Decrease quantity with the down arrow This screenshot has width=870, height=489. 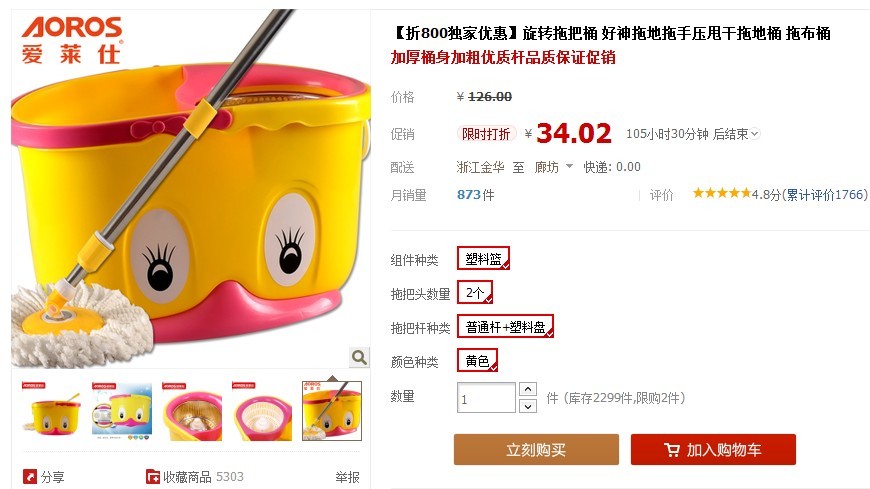click(x=528, y=406)
